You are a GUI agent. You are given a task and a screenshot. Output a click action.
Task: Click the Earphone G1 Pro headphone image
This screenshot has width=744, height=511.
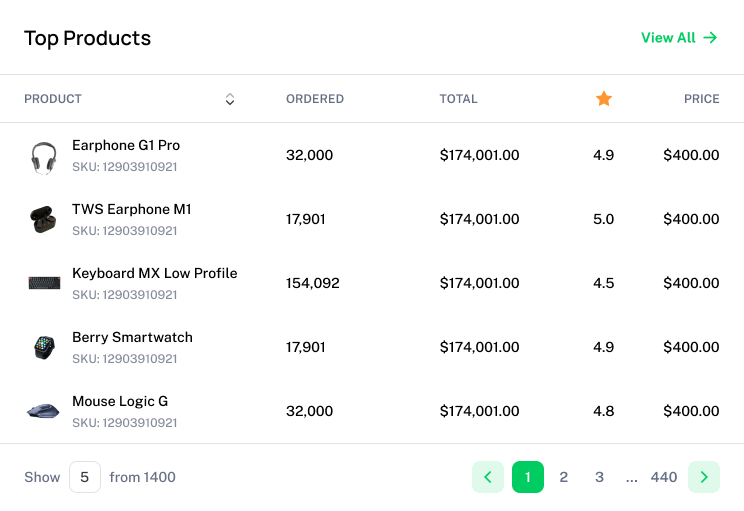[x=44, y=157]
